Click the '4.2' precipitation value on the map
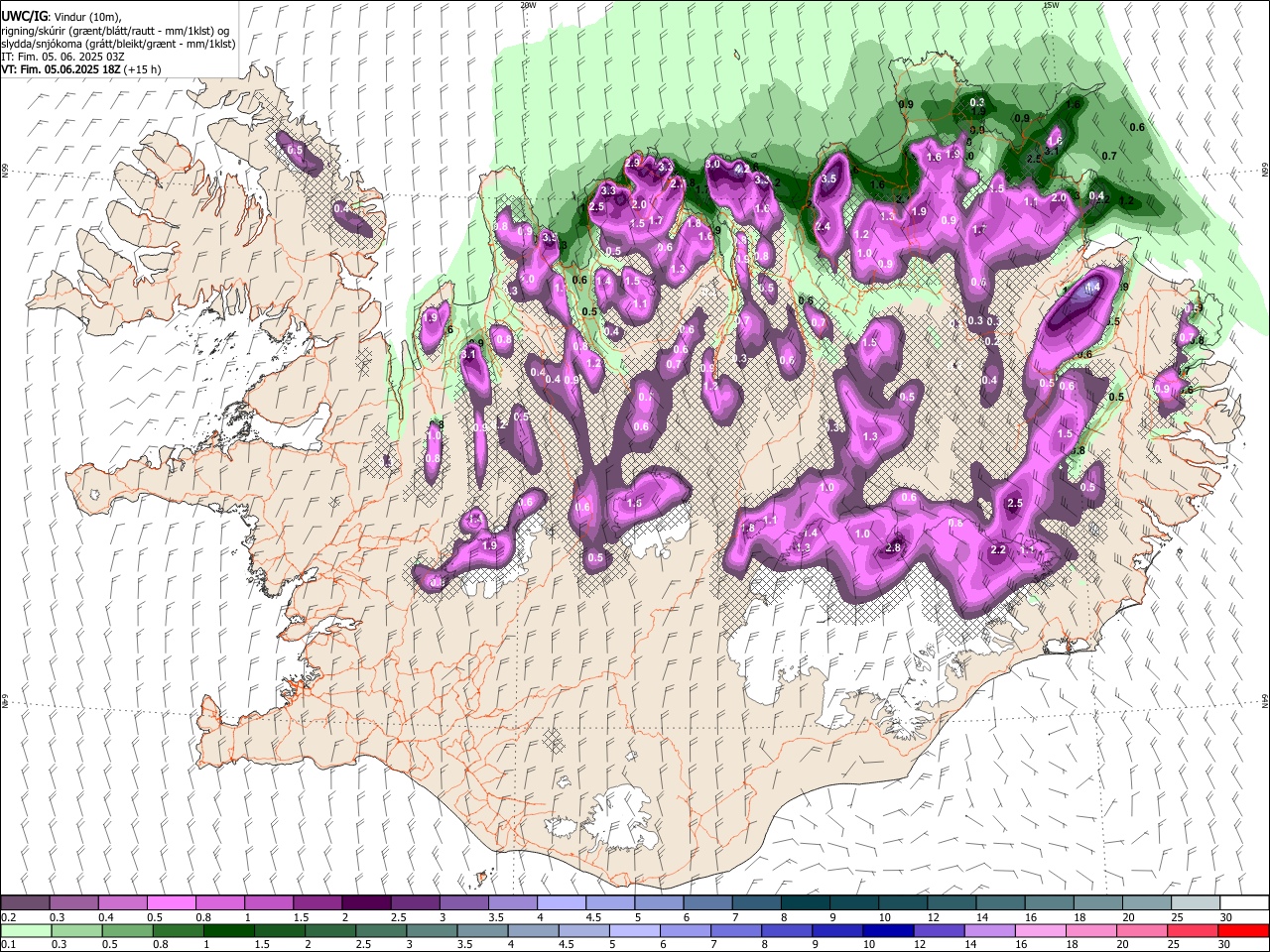The image size is (1270, 952). pyautogui.click(x=740, y=170)
